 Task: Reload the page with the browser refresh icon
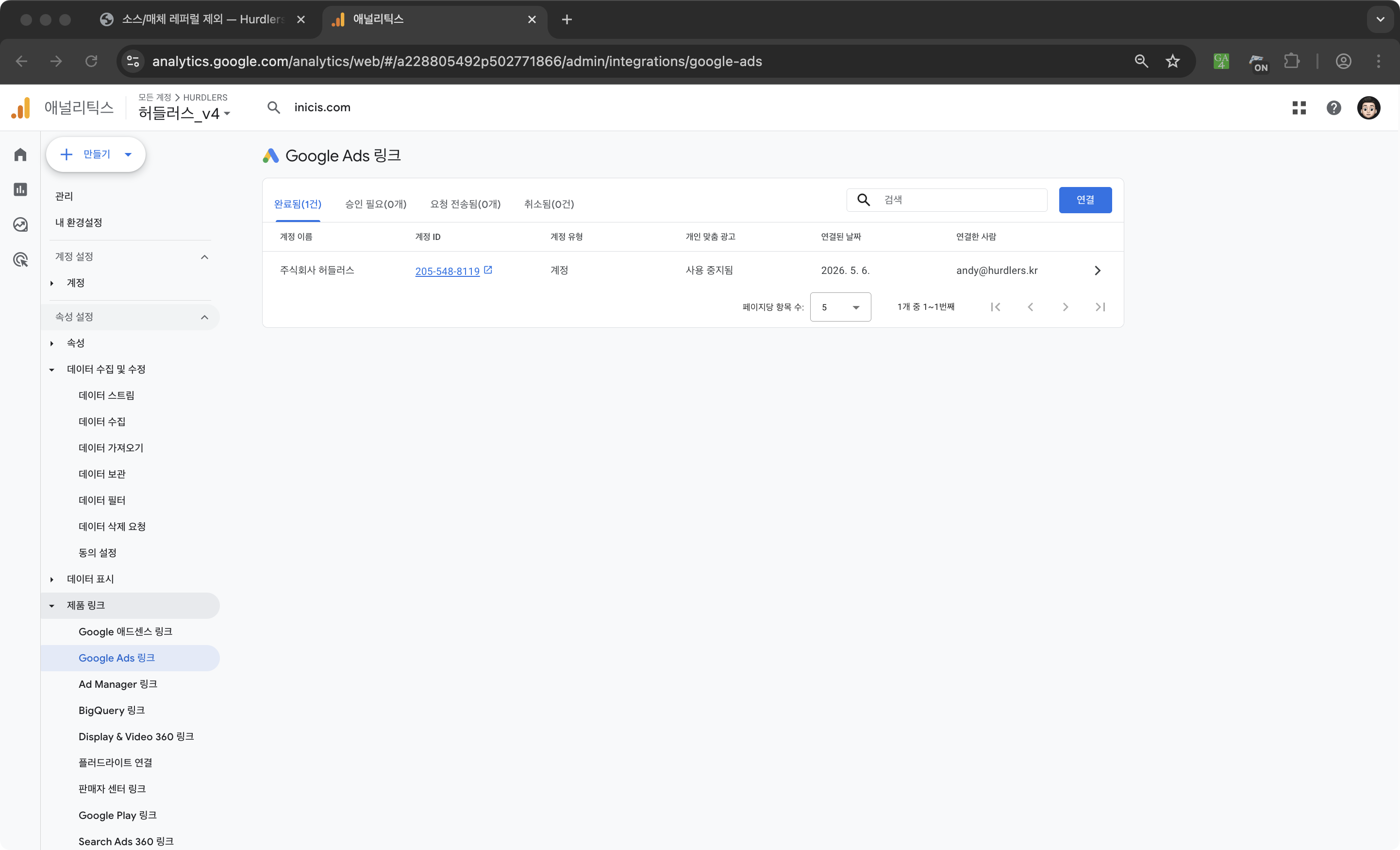(91, 61)
